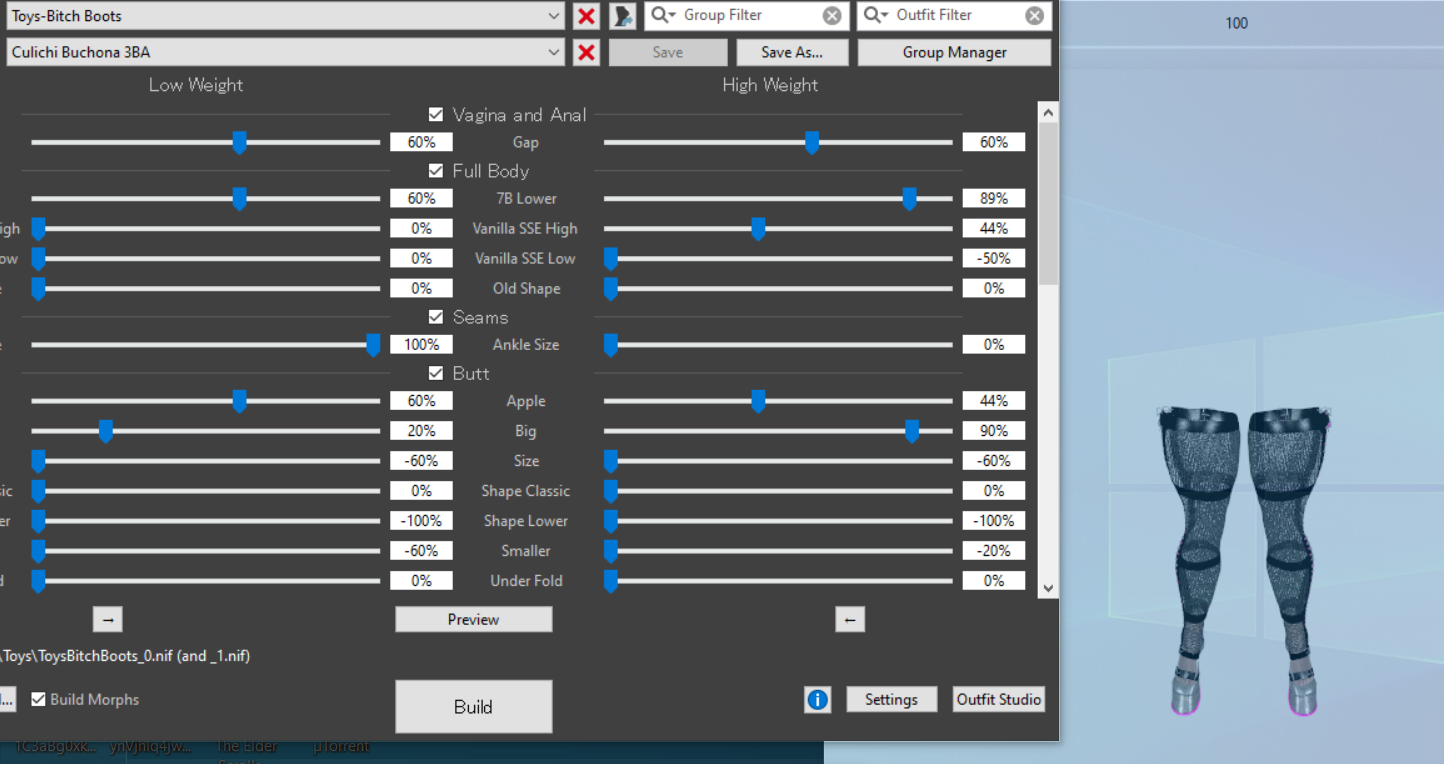
Task: Edit low weight Big value 20%
Action: [421, 431]
